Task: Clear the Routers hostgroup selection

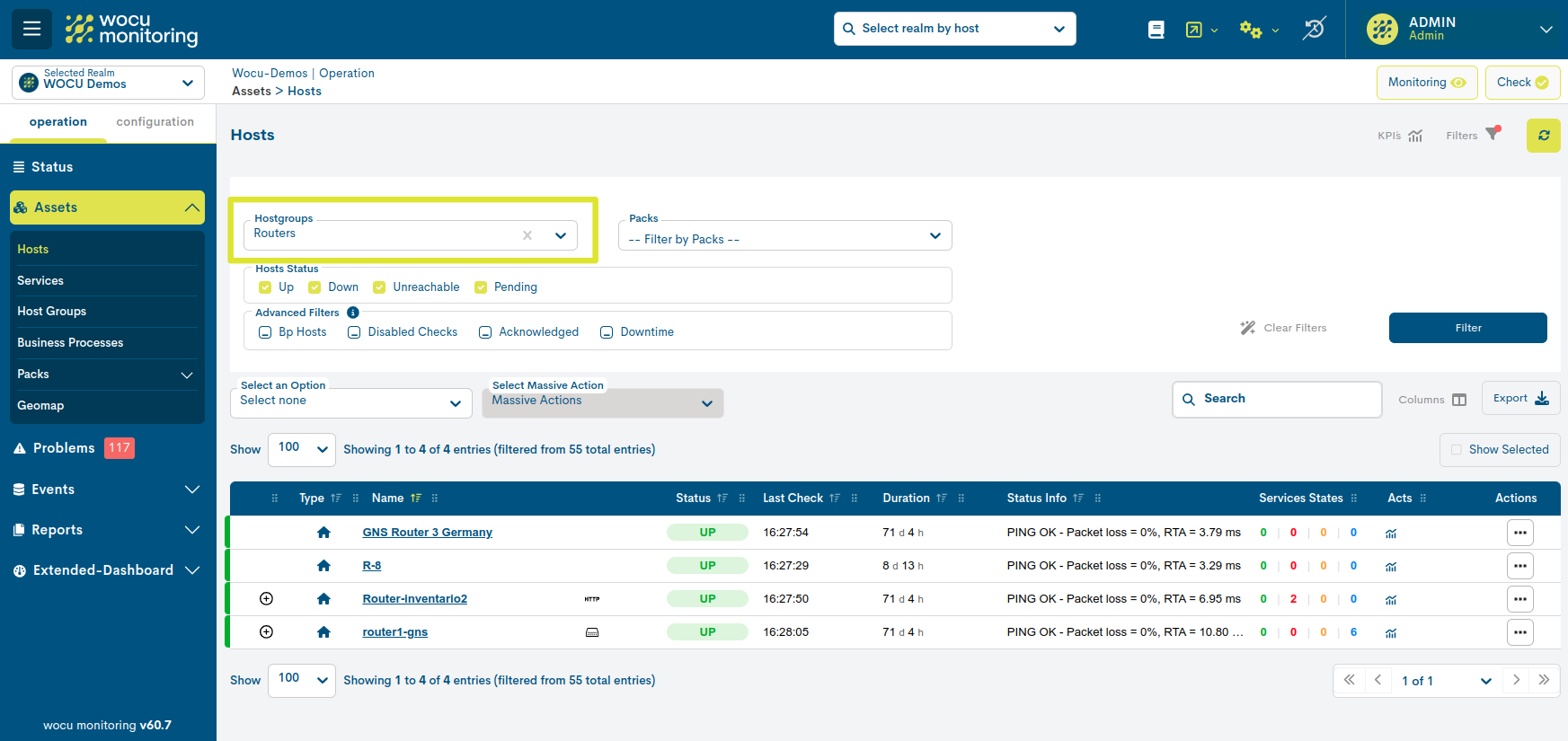Action: coord(527,235)
